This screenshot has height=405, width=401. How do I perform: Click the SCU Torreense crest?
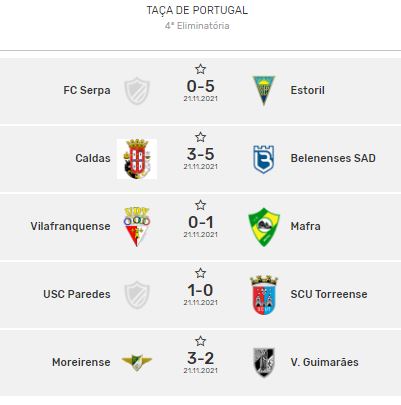pos(264,295)
